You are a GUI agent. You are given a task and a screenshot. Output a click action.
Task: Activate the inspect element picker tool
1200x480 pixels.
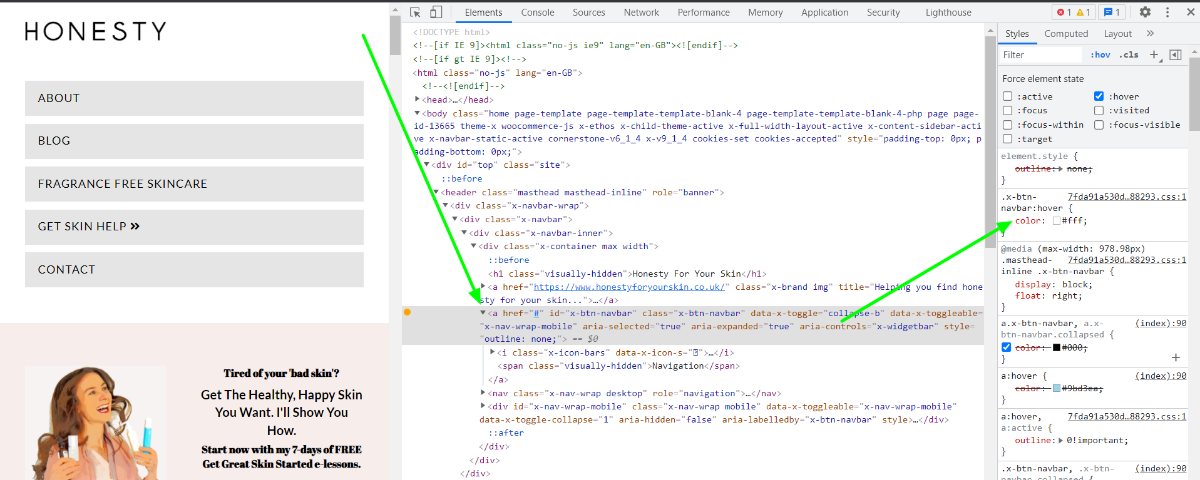(x=415, y=12)
